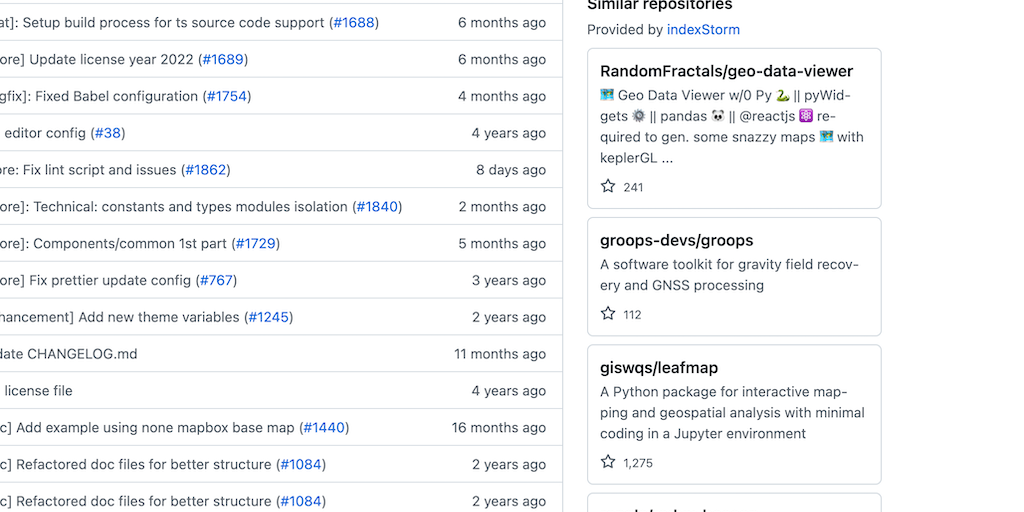
Task: Open giswqs/leafmap repository
Action: tap(658, 368)
